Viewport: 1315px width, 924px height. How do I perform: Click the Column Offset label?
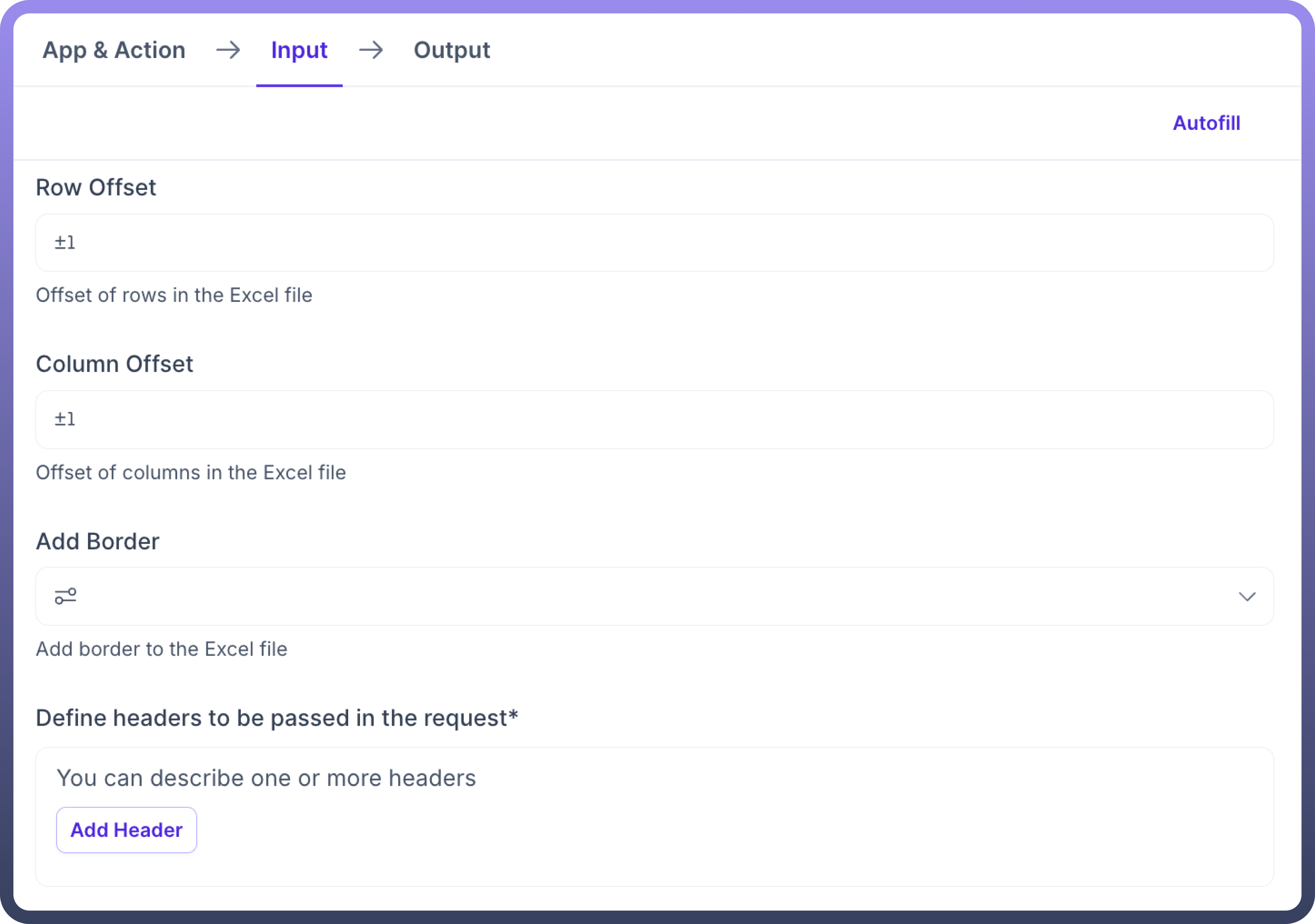click(x=114, y=364)
